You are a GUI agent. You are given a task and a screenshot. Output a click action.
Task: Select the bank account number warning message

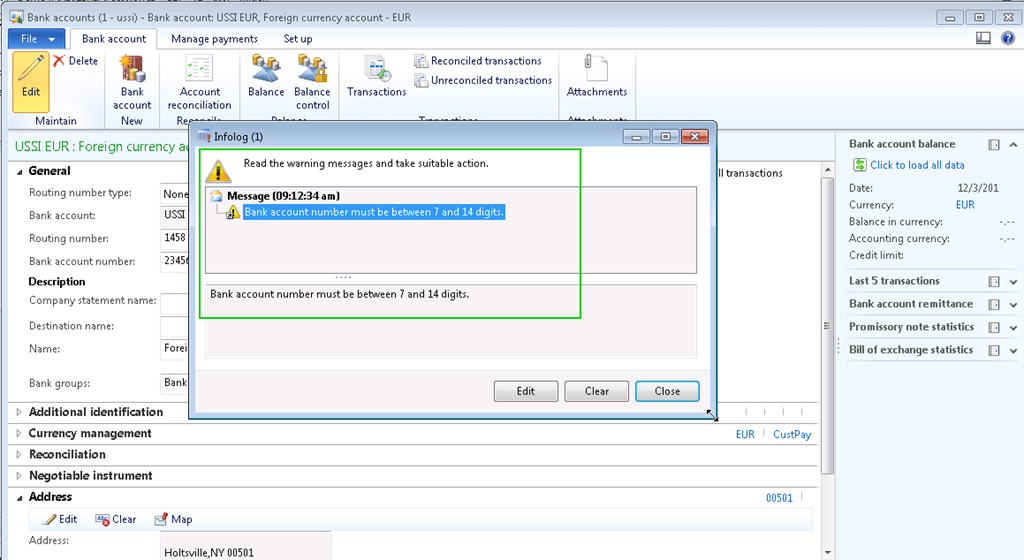click(x=374, y=212)
